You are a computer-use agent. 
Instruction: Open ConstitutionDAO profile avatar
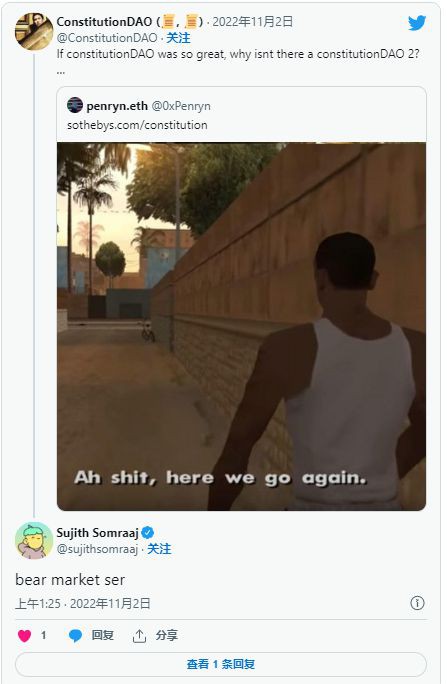[34, 31]
